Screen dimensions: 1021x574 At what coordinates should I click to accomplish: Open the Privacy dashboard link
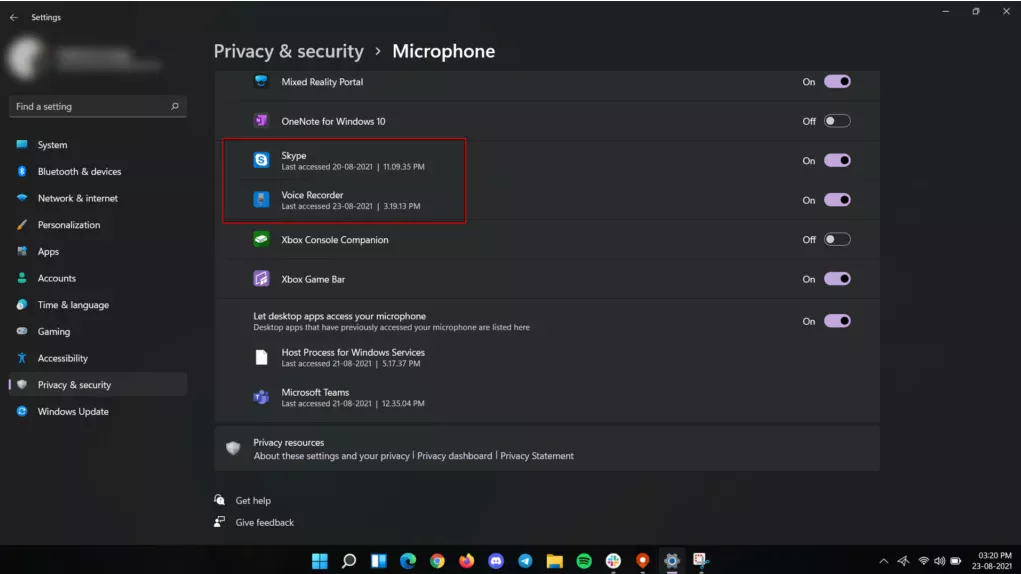coord(454,456)
